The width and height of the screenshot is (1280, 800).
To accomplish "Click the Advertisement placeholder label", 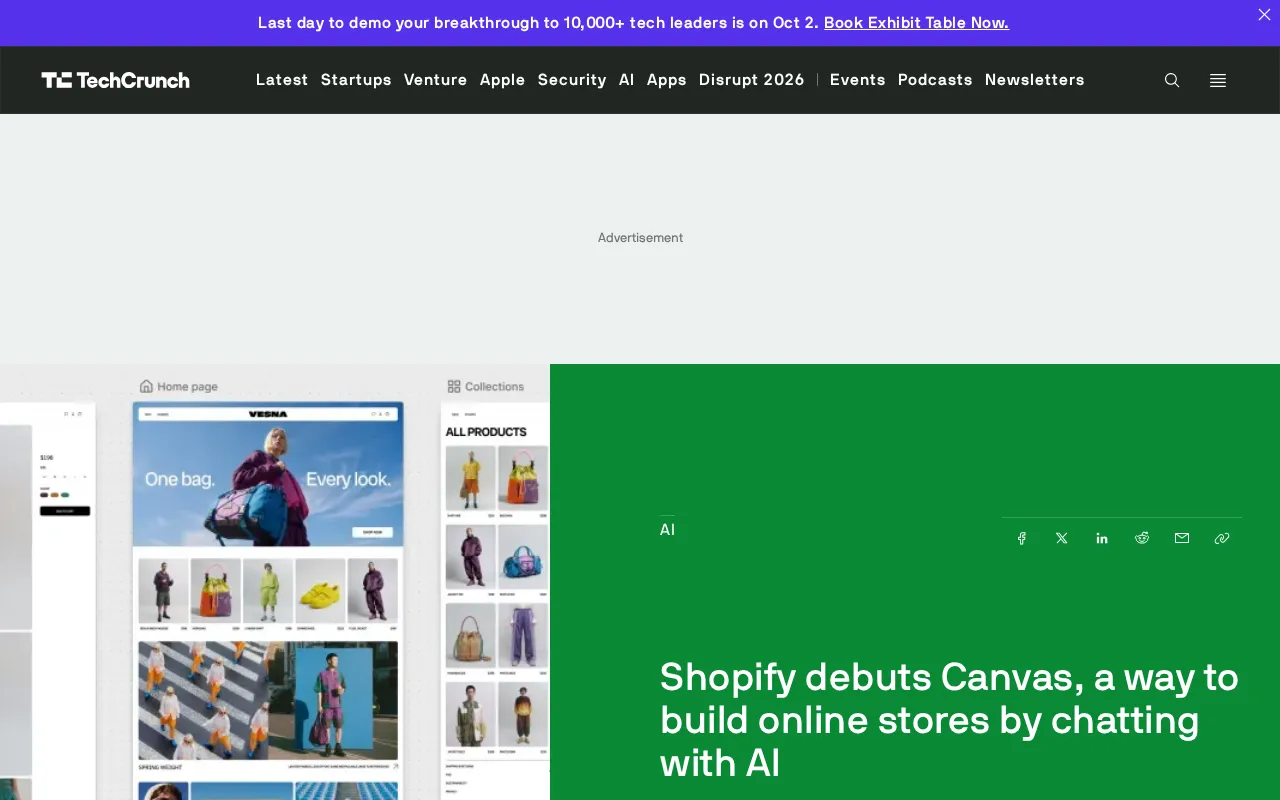I will [640, 238].
